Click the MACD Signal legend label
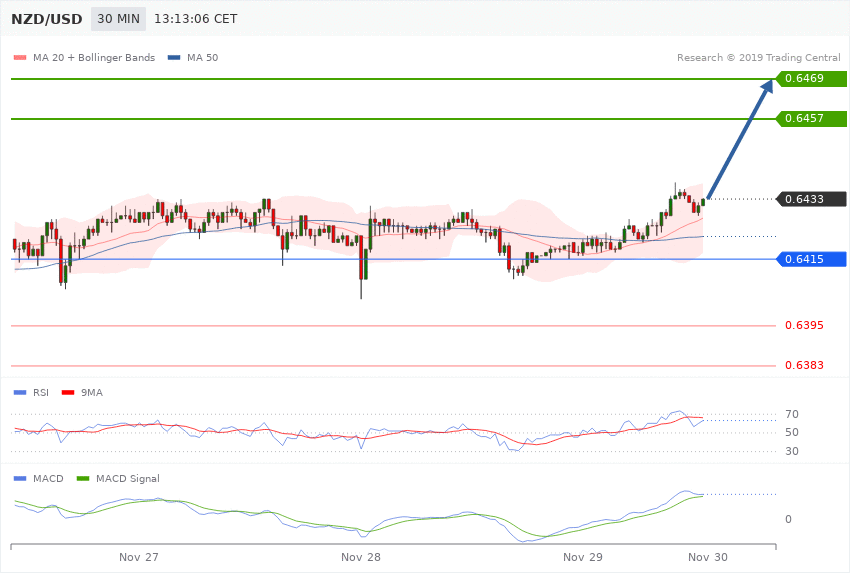Screen dimensions: 850x576 [128, 478]
